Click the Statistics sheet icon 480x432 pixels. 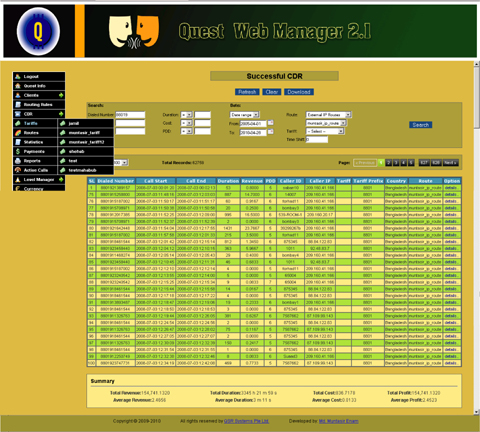click(x=18, y=142)
